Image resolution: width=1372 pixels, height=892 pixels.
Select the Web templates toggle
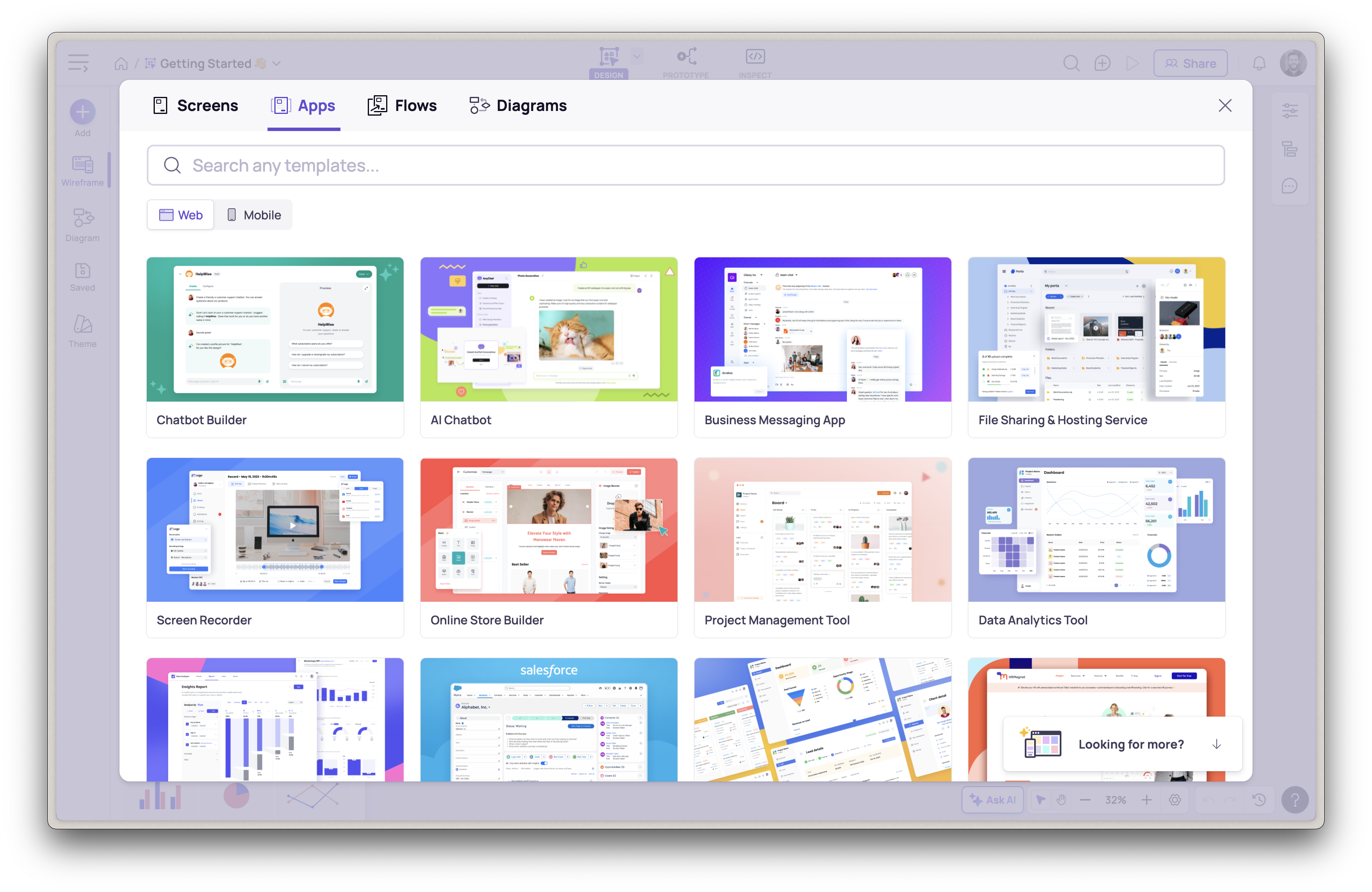[180, 215]
